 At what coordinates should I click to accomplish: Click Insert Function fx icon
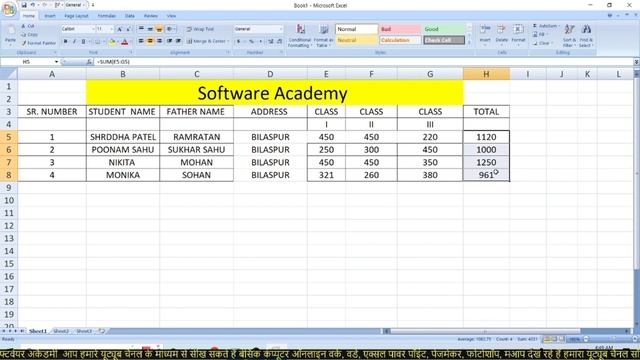pyautogui.click(x=89, y=62)
